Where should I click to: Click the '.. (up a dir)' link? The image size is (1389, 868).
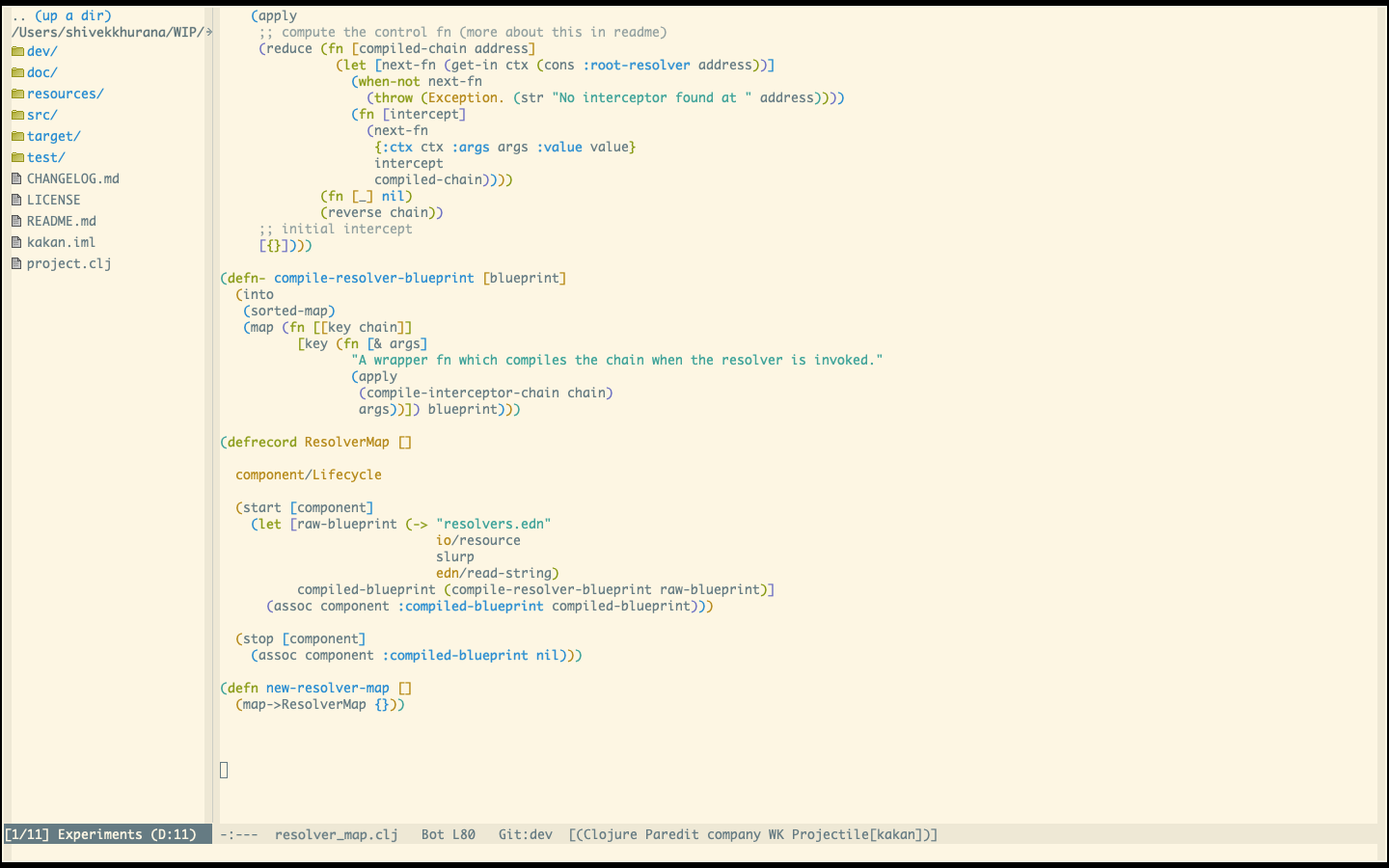click(60, 15)
